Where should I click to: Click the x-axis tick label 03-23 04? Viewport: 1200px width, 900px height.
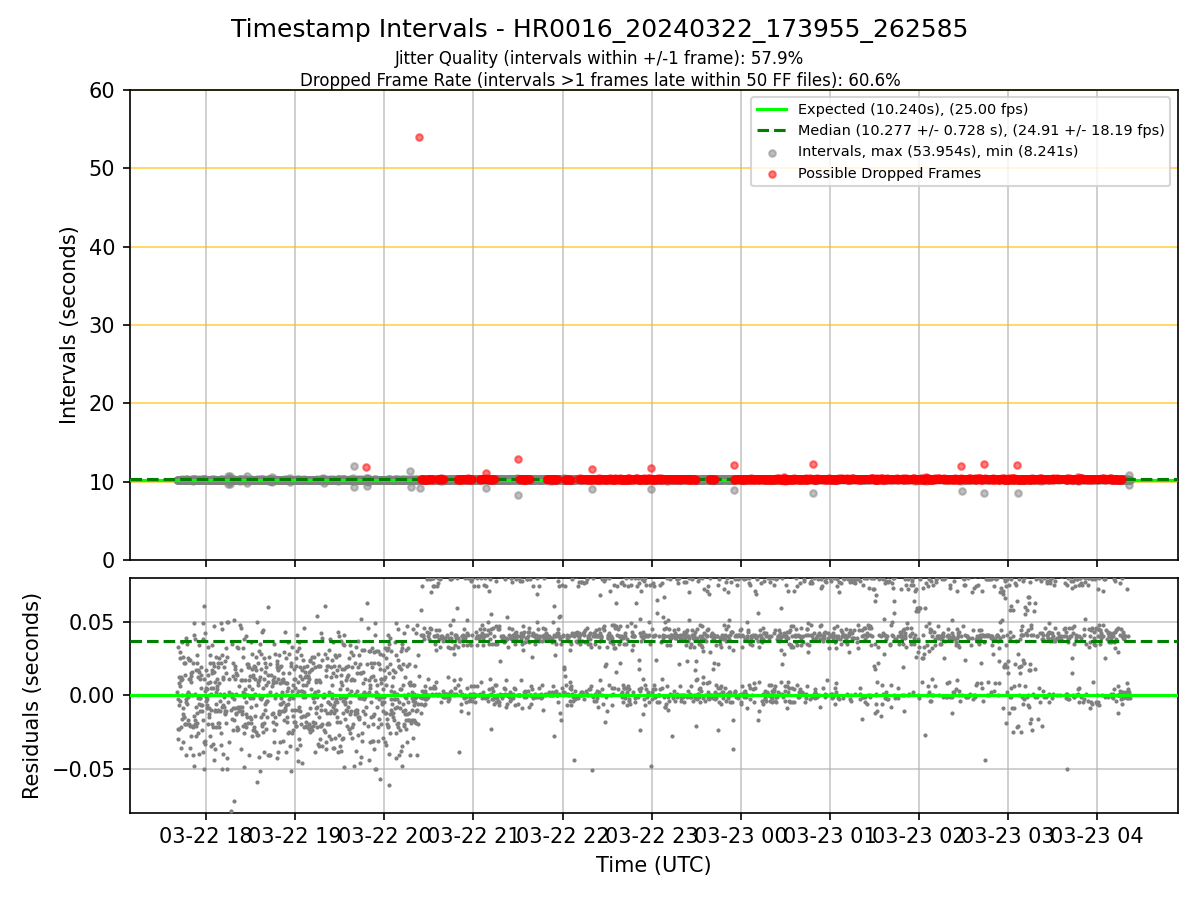coord(1096,836)
